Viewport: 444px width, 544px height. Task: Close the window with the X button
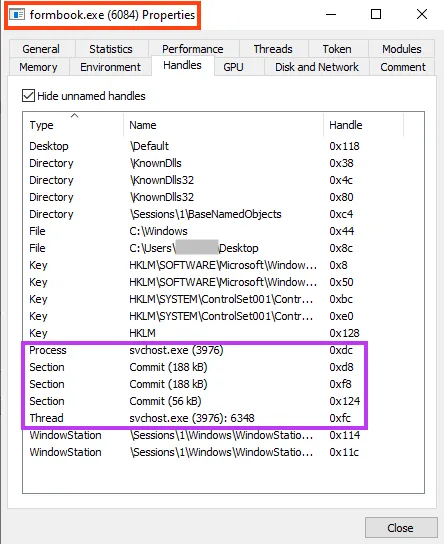coord(422,15)
